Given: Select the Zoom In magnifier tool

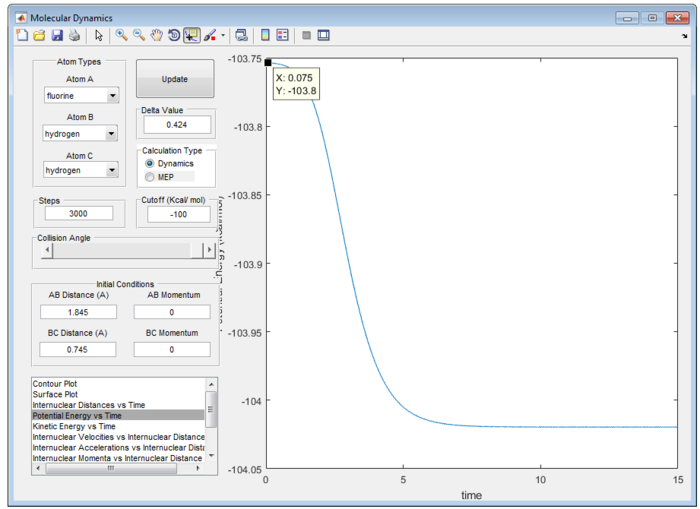Looking at the screenshot, I should [x=121, y=35].
